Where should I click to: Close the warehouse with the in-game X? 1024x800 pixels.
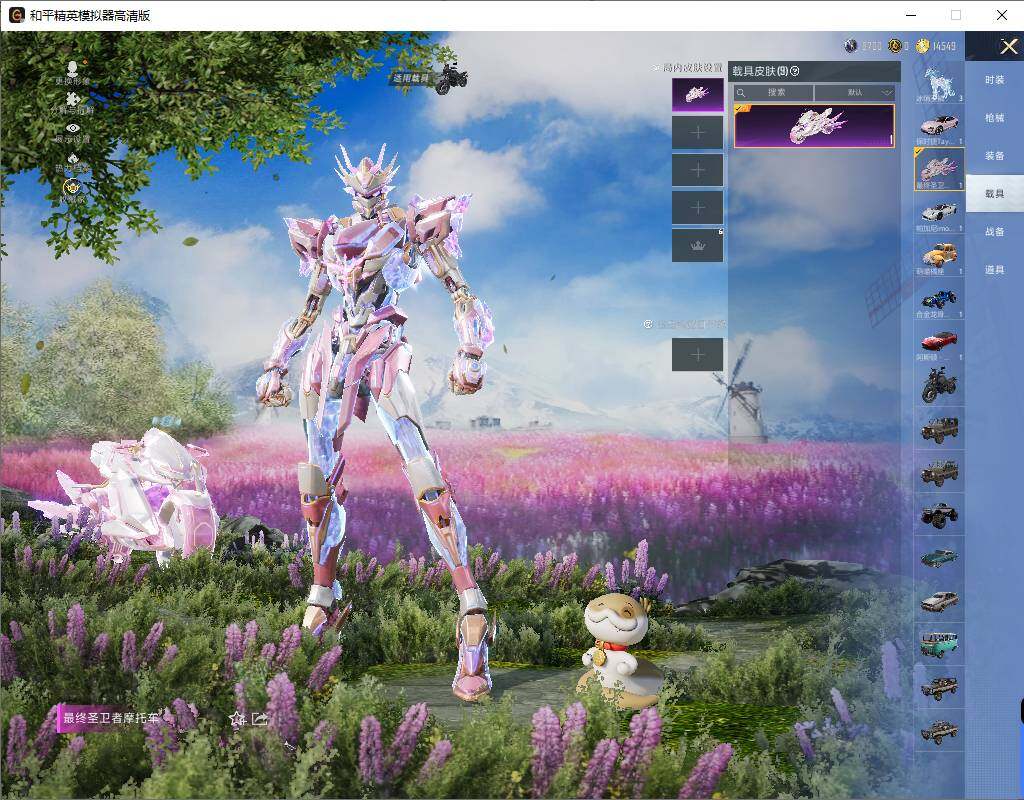[1008, 46]
